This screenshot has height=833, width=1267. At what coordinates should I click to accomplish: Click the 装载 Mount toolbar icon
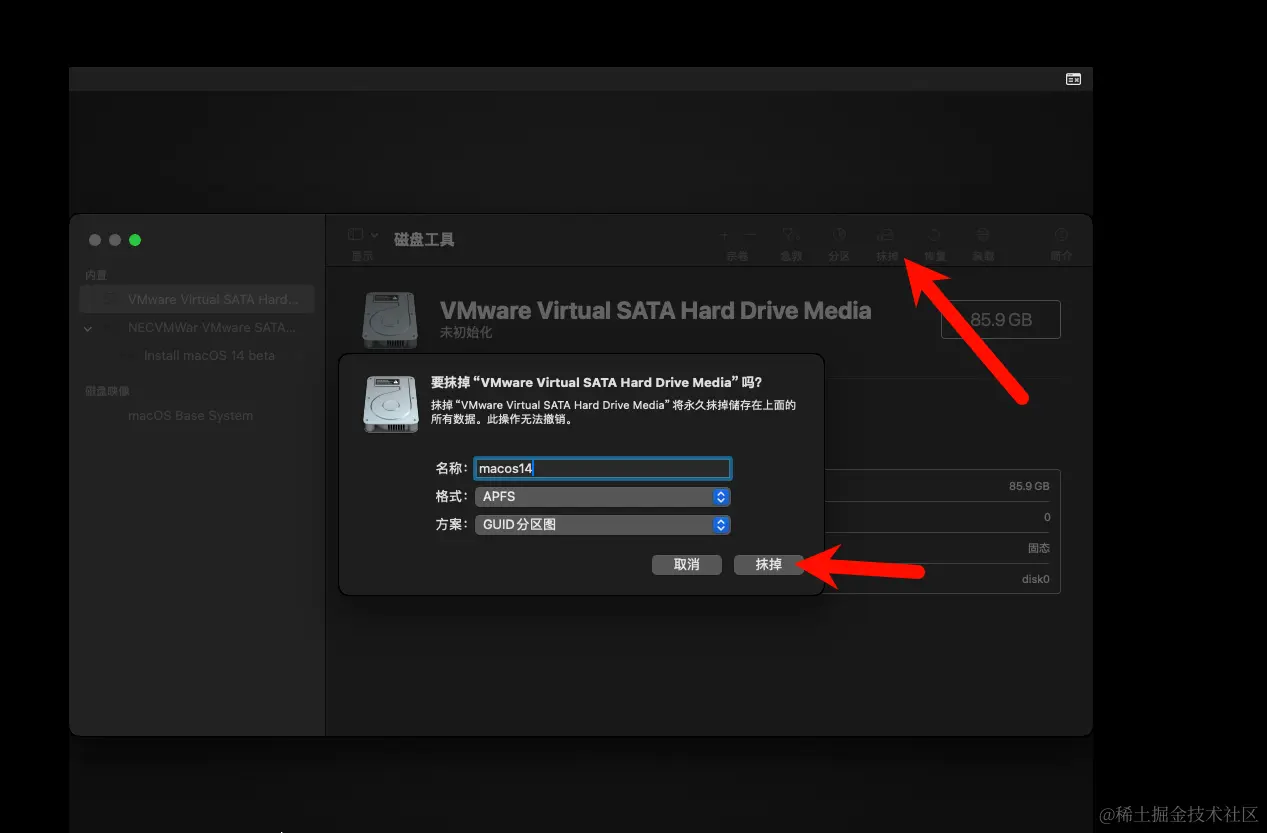click(983, 235)
